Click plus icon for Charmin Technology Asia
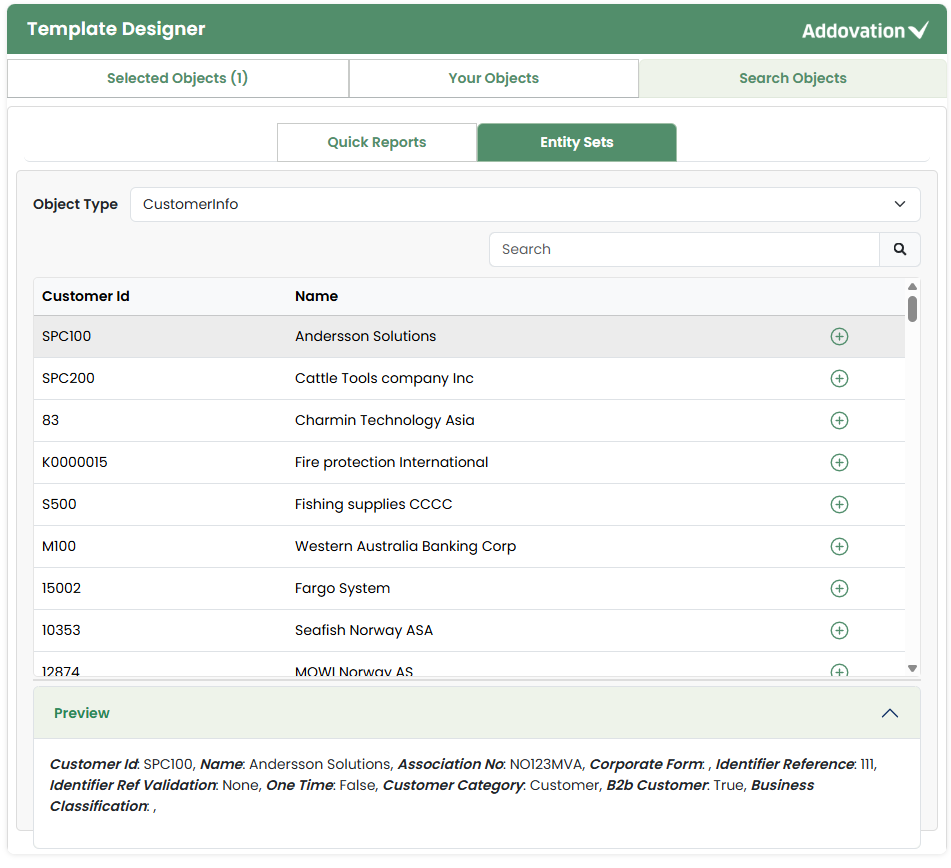This screenshot has height=868, width=951. 839,421
